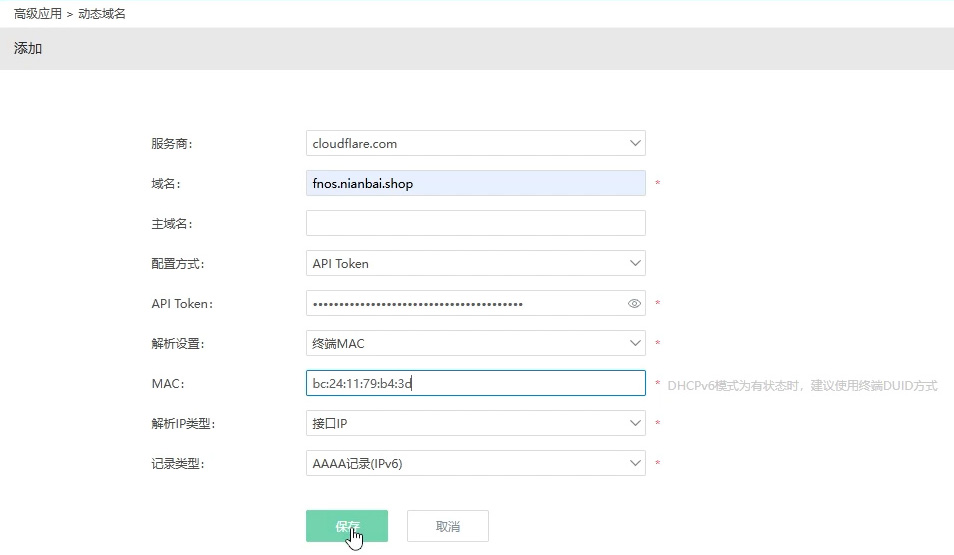Image resolution: width=954 pixels, height=555 pixels.
Task: Open the 解析设置 dropdown showing 终端MAC
Action: click(475, 343)
